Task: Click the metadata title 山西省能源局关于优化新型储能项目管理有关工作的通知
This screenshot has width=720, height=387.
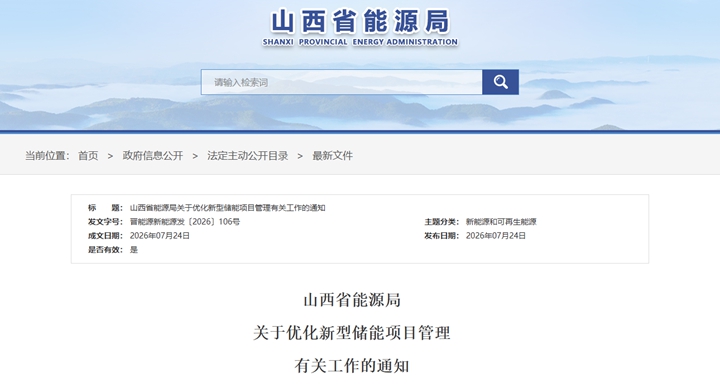Action: [227, 208]
